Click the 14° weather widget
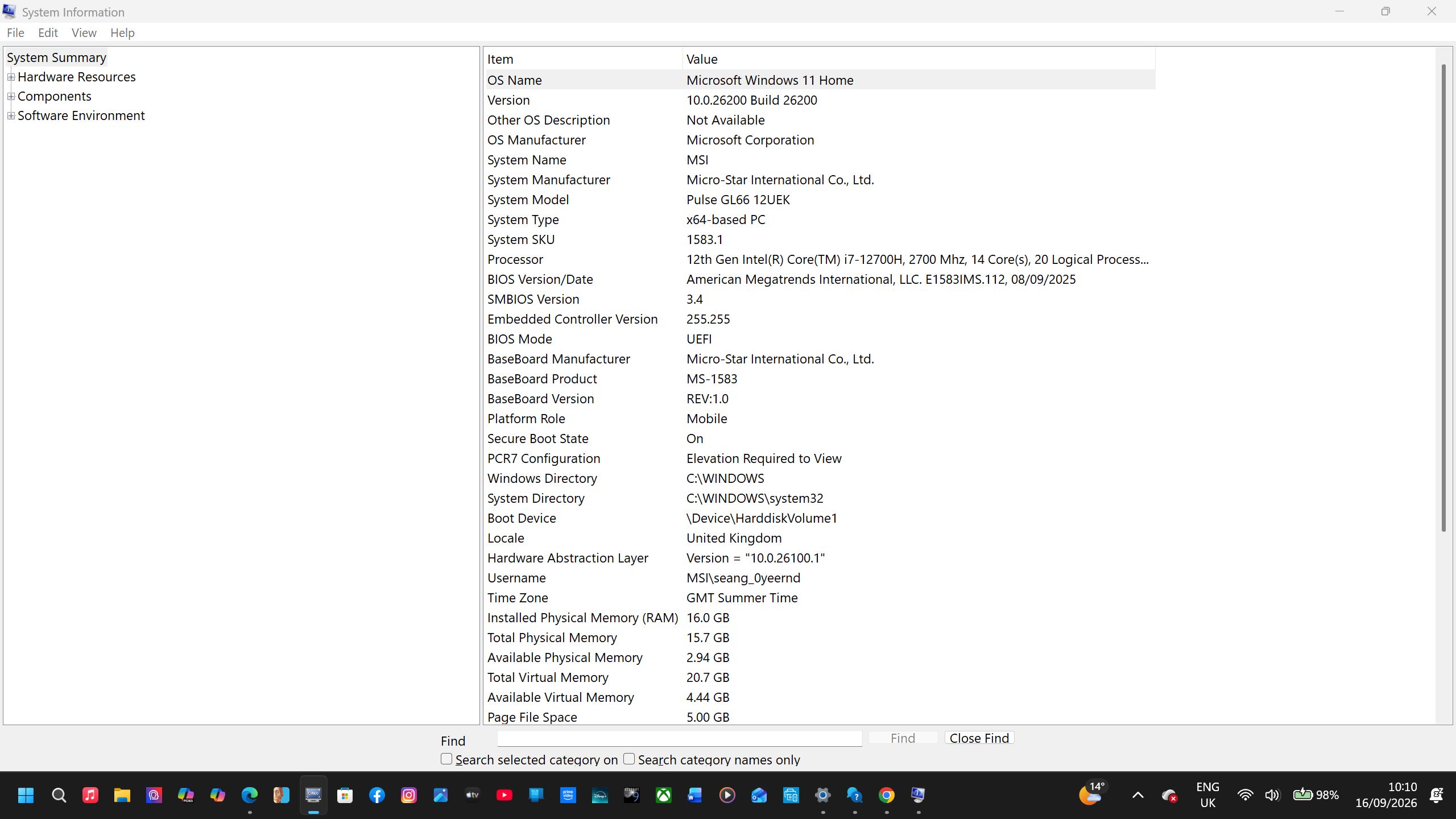 pyautogui.click(x=1091, y=794)
